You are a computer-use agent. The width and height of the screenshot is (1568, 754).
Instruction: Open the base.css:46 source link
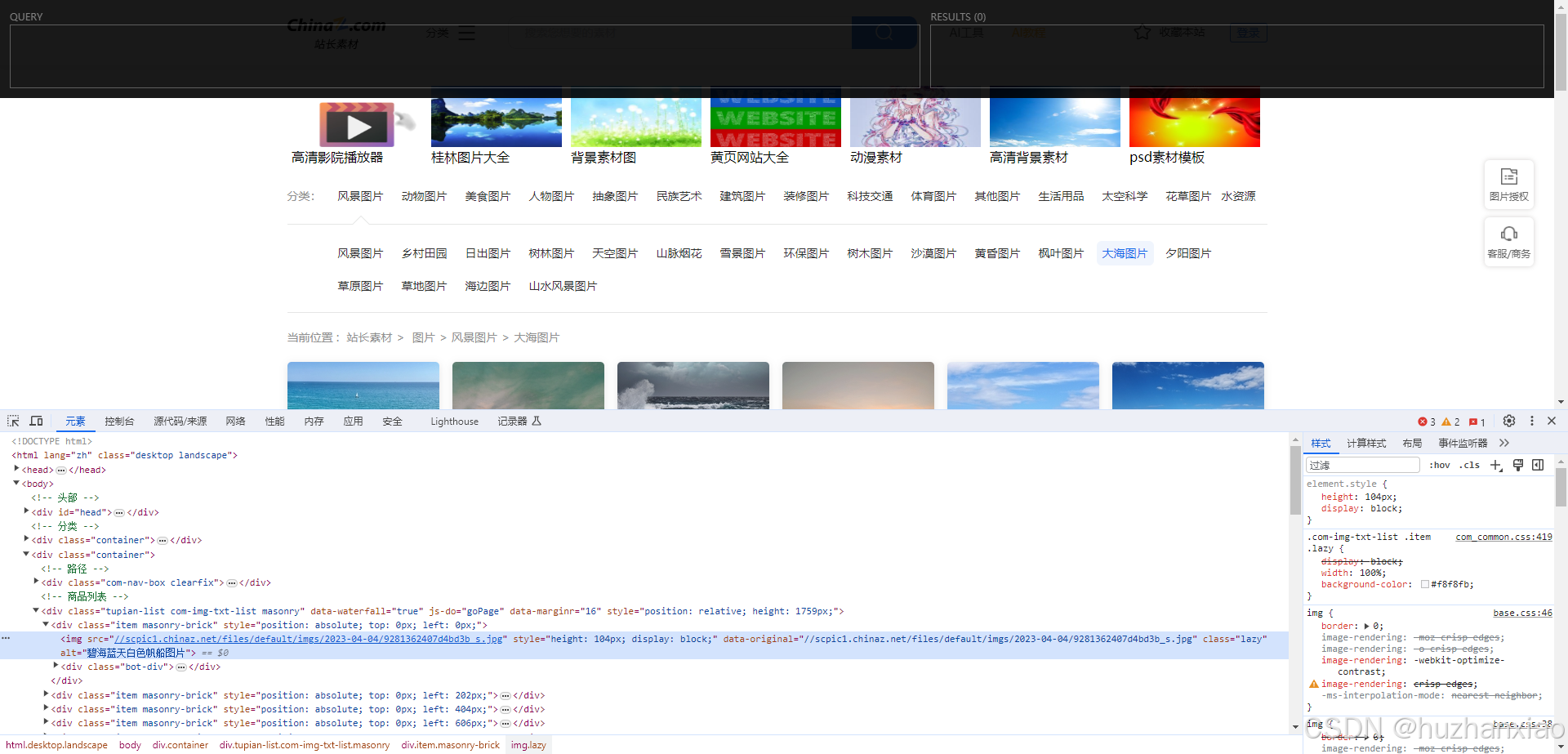coord(1522,613)
